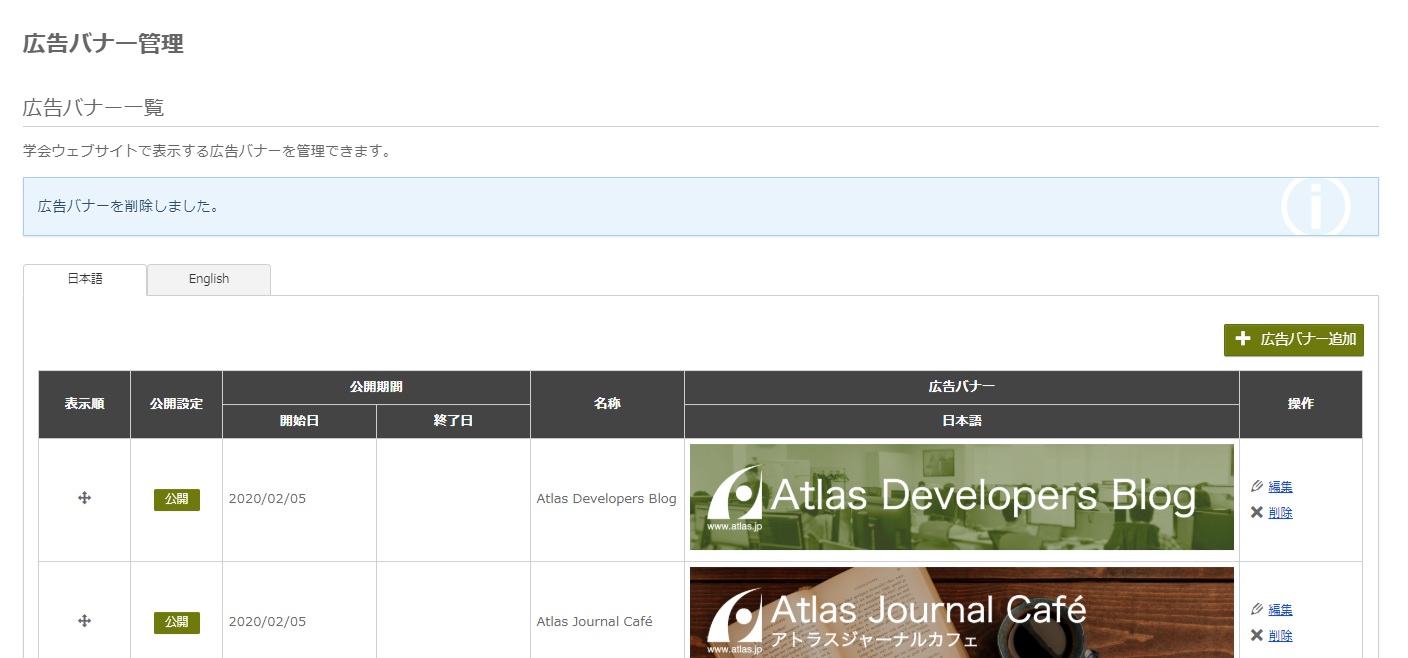Click start date 2020/02/05 of Atlas Journal Café
1408x658 pixels.
267,622
